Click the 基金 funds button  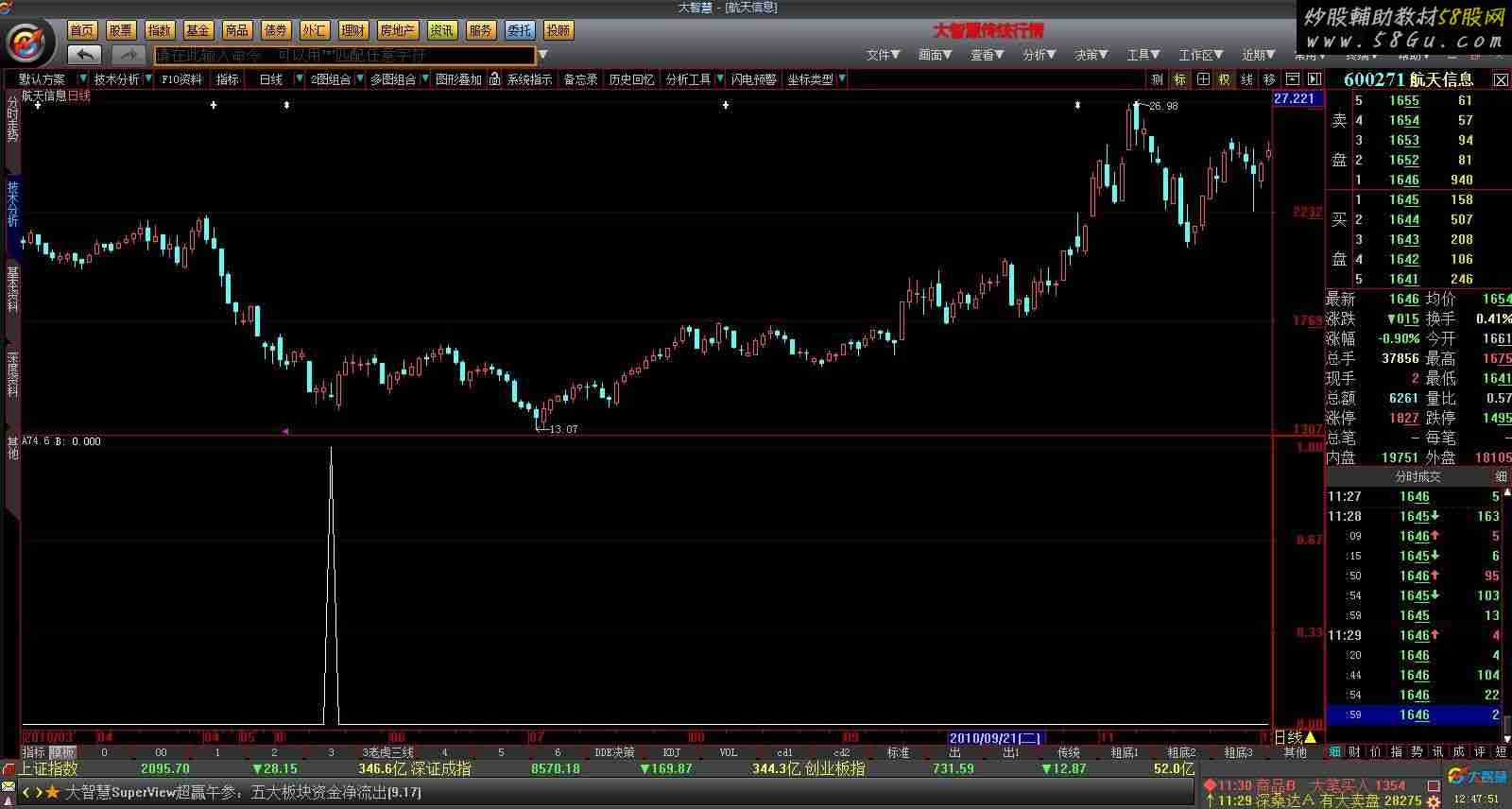coord(198,30)
